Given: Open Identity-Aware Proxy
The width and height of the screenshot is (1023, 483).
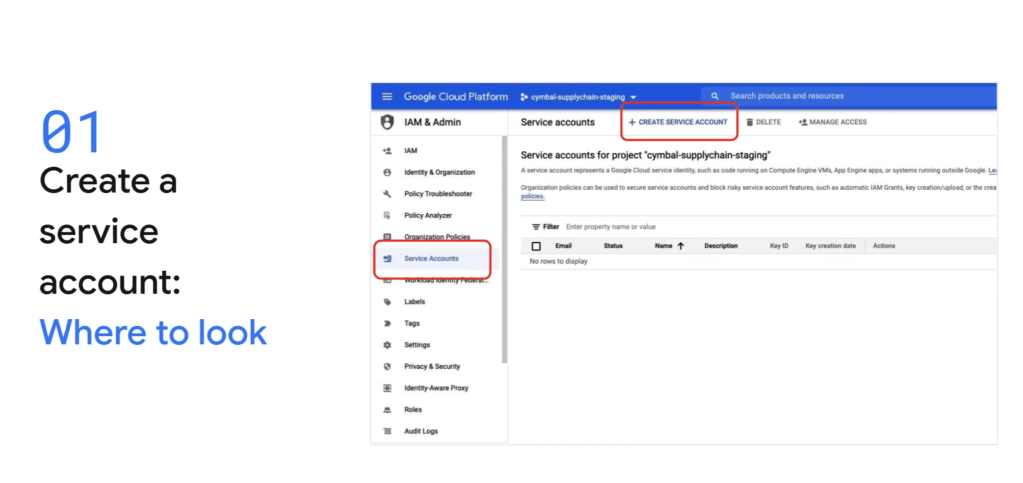Looking at the screenshot, I should pyautogui.click(x=436, y=388).
